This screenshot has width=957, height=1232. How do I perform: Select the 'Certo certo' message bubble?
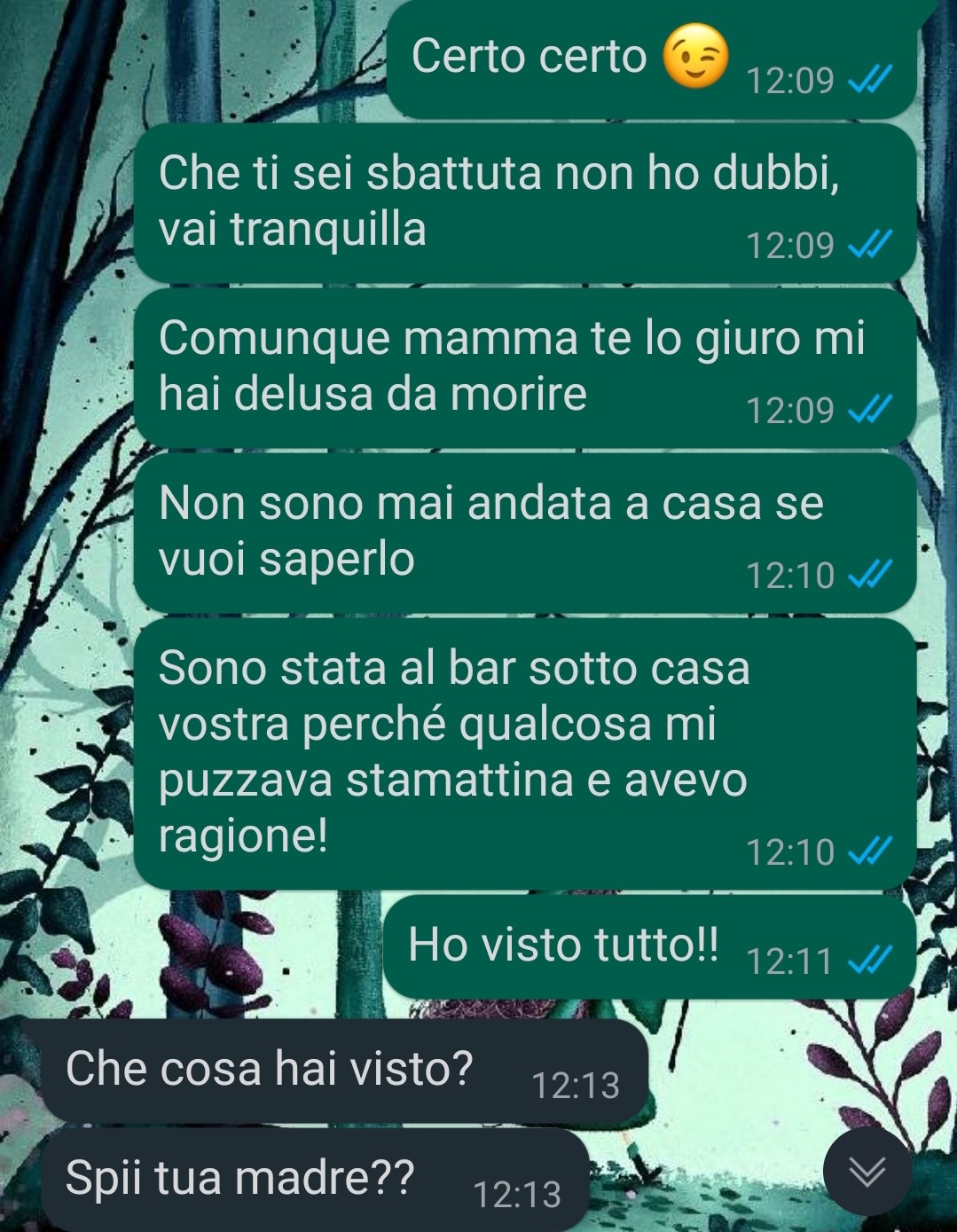click(x=652, y=59)
